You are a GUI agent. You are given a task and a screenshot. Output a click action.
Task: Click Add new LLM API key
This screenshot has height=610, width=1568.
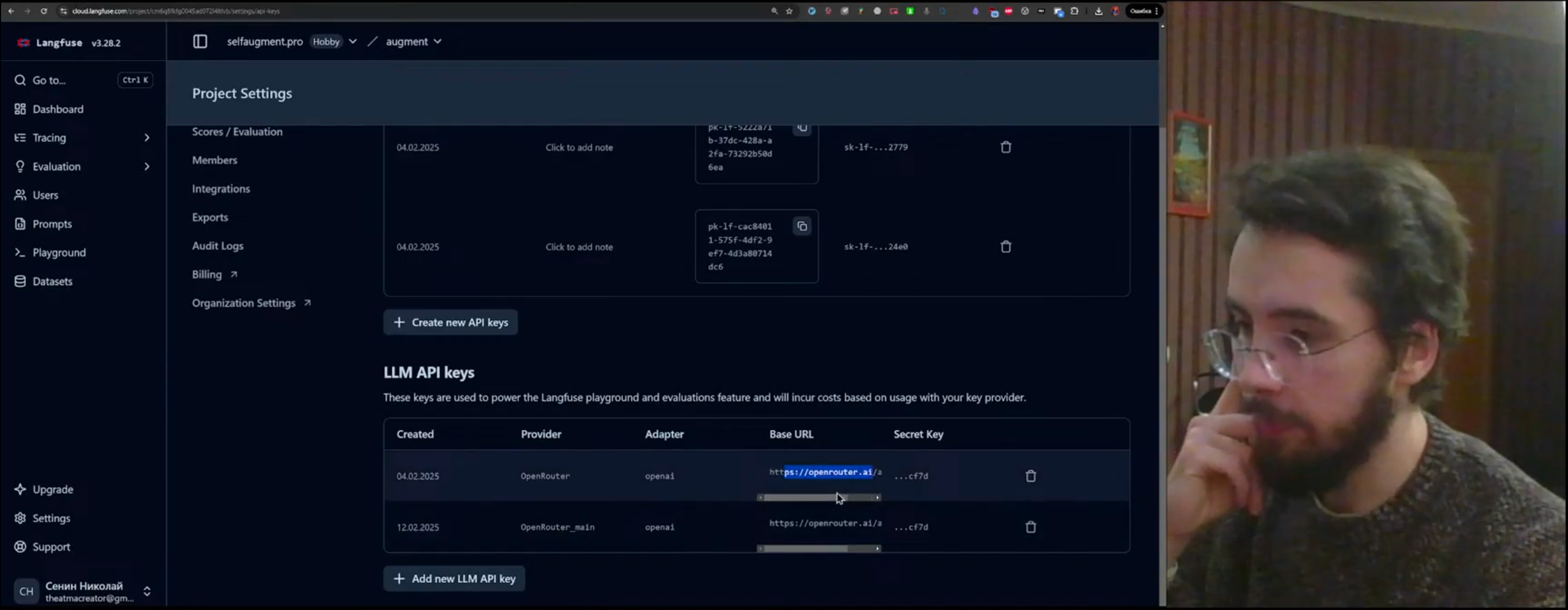[454, 579]
